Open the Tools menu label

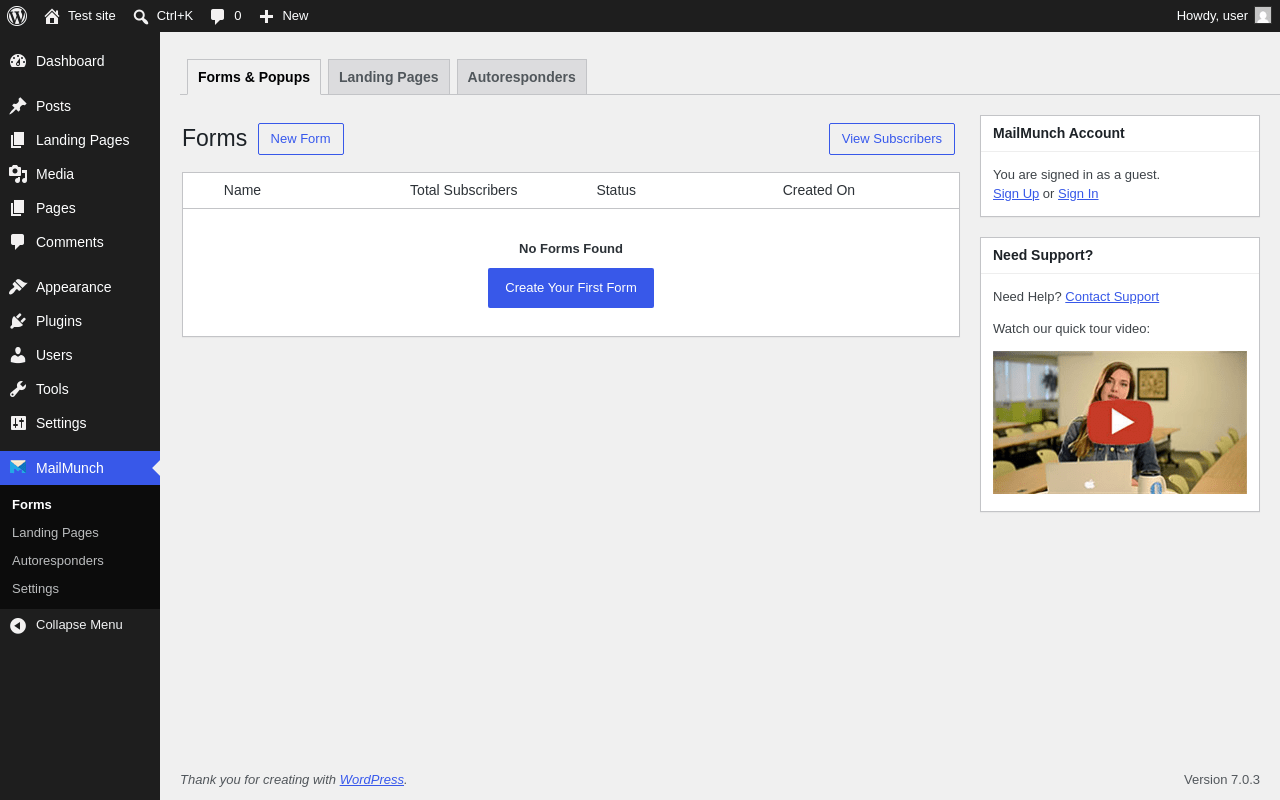tap(52, 389)
